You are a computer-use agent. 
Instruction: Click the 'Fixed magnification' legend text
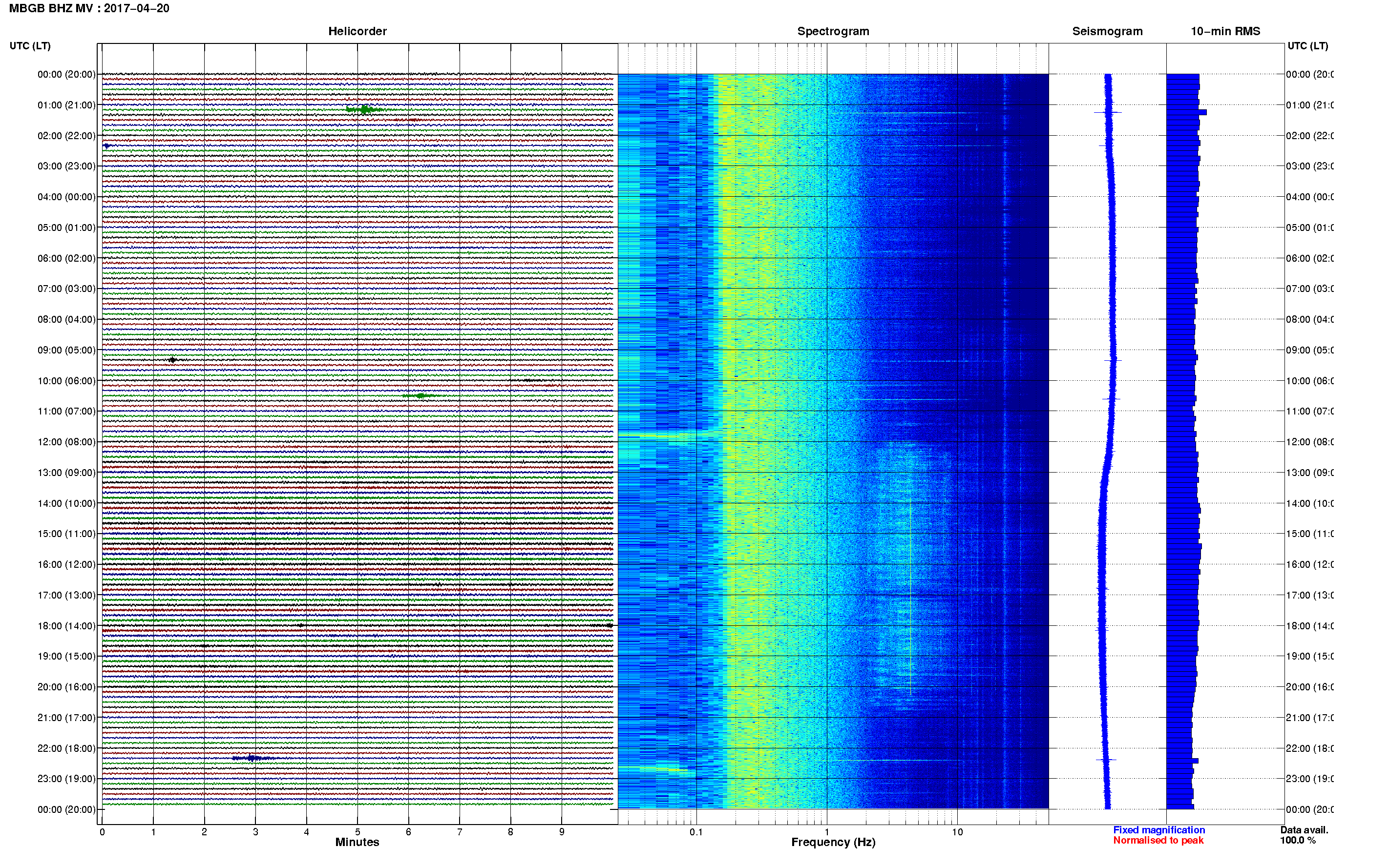pos(1159,830)
